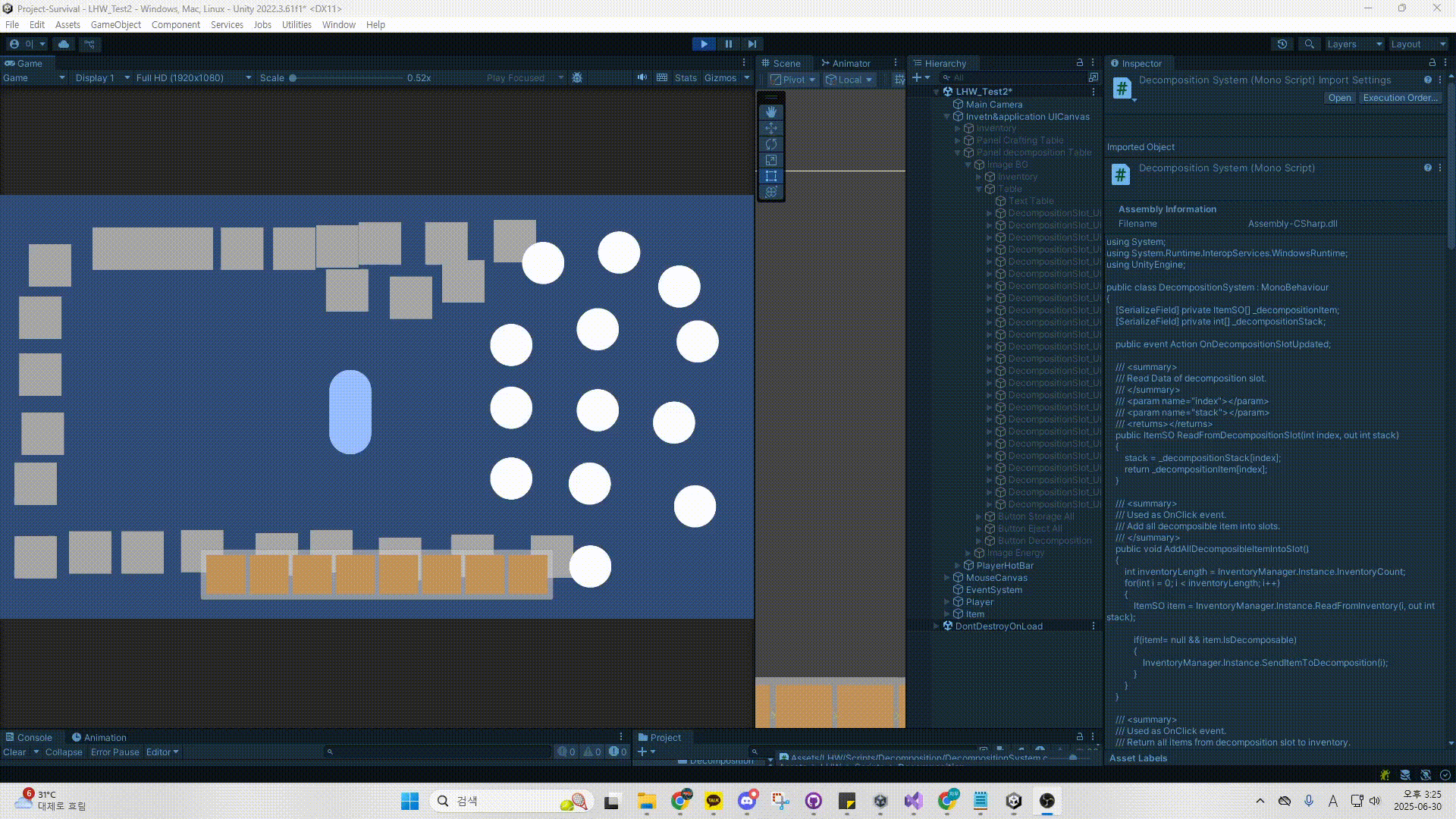Toggle Game view audio mute
This screenshot has height=819, width=1456.
point(642,77)
